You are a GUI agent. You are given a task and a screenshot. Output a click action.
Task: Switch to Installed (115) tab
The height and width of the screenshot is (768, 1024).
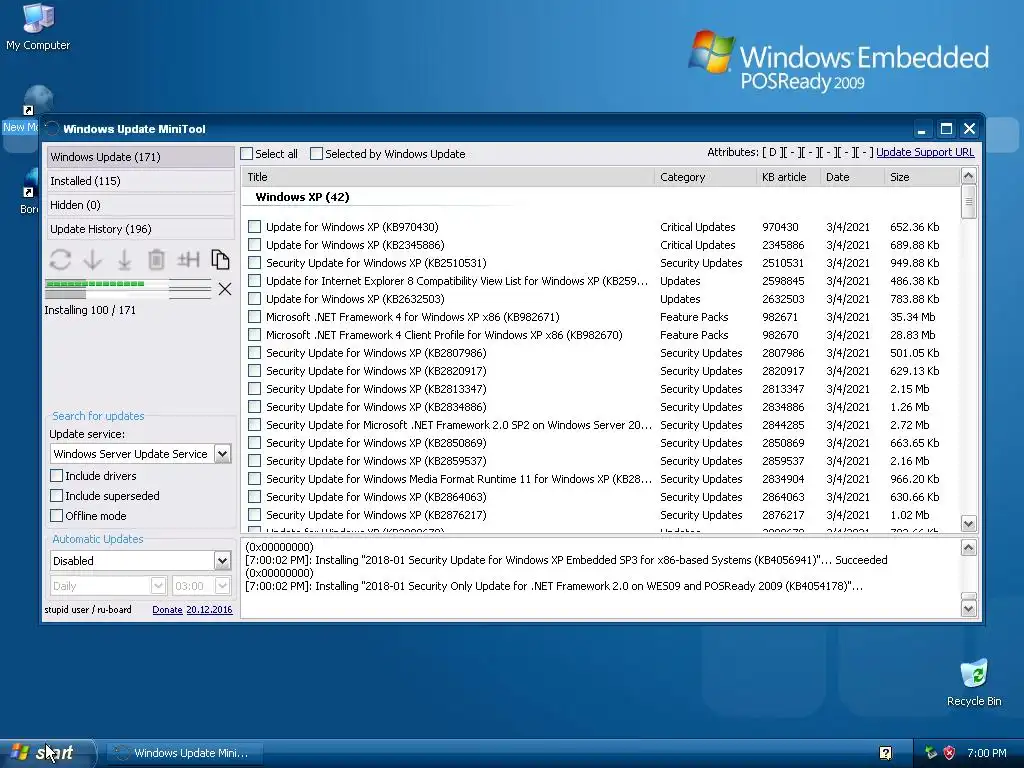coord(140,181)
